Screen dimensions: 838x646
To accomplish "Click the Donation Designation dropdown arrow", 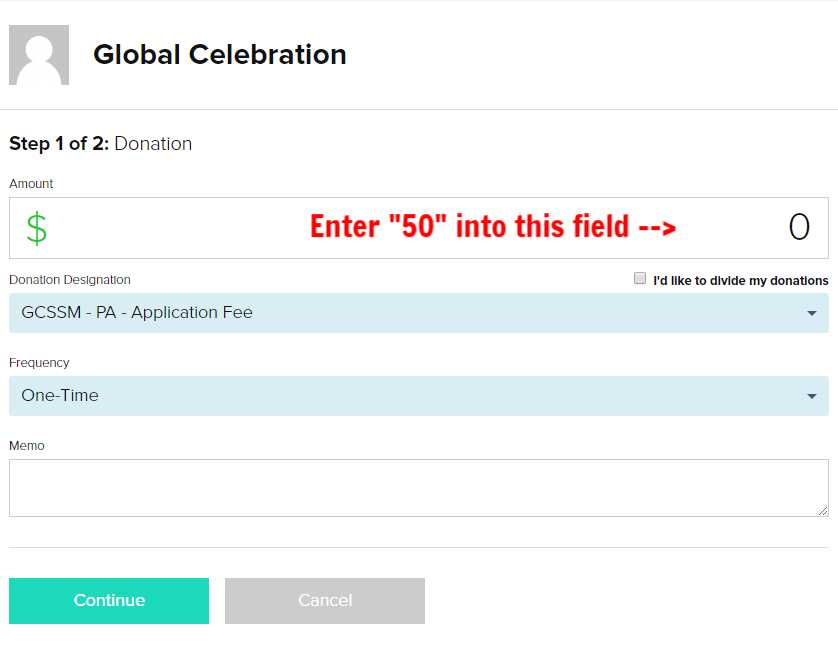I will (x=811, y=313).
